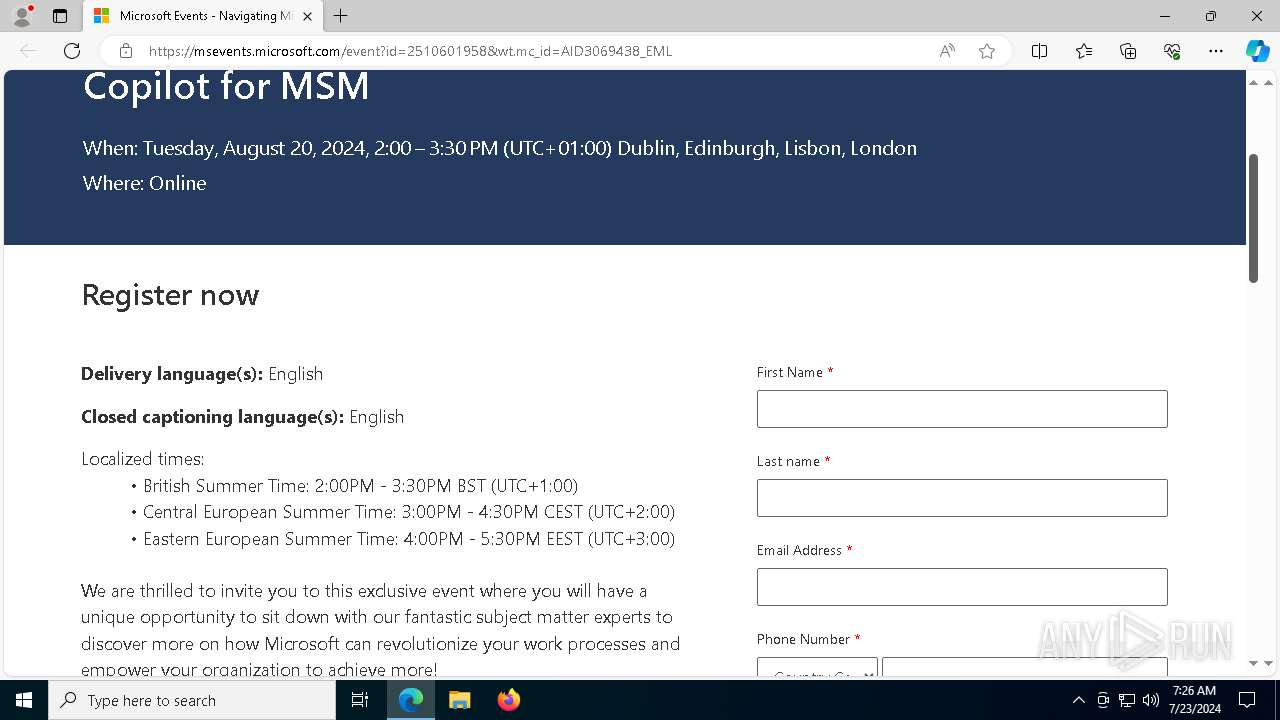
Task: View site information lock icon
Action: click(x=125, y=51)
